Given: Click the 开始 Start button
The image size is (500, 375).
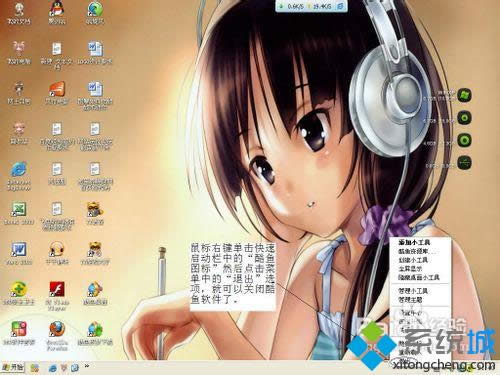Looking at the screenshot, I should click(x=13, y=368).
